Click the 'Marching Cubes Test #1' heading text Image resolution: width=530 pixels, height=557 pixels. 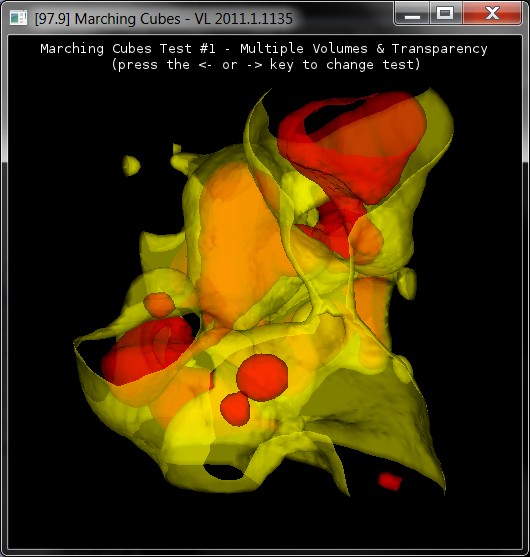128,48
